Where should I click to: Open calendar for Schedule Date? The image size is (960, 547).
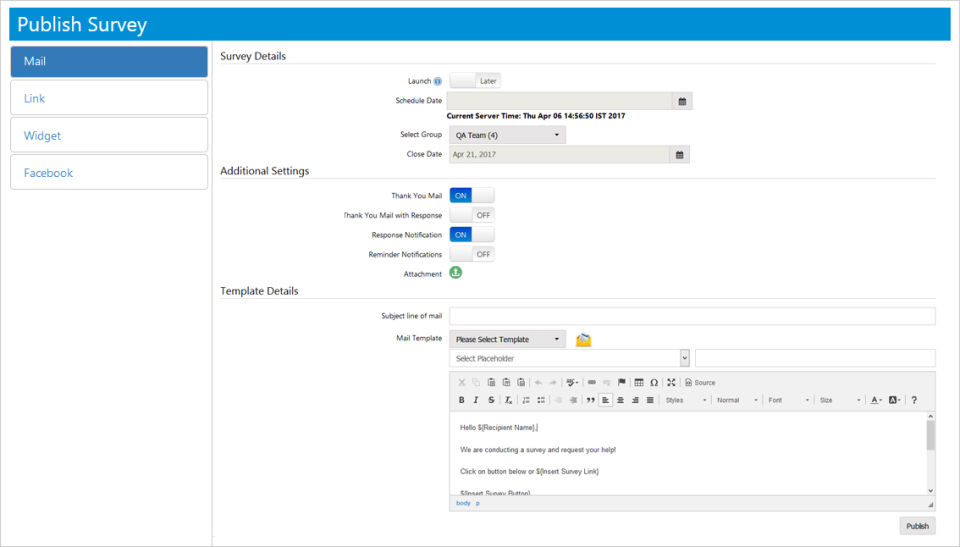click(x=682, y=101)
